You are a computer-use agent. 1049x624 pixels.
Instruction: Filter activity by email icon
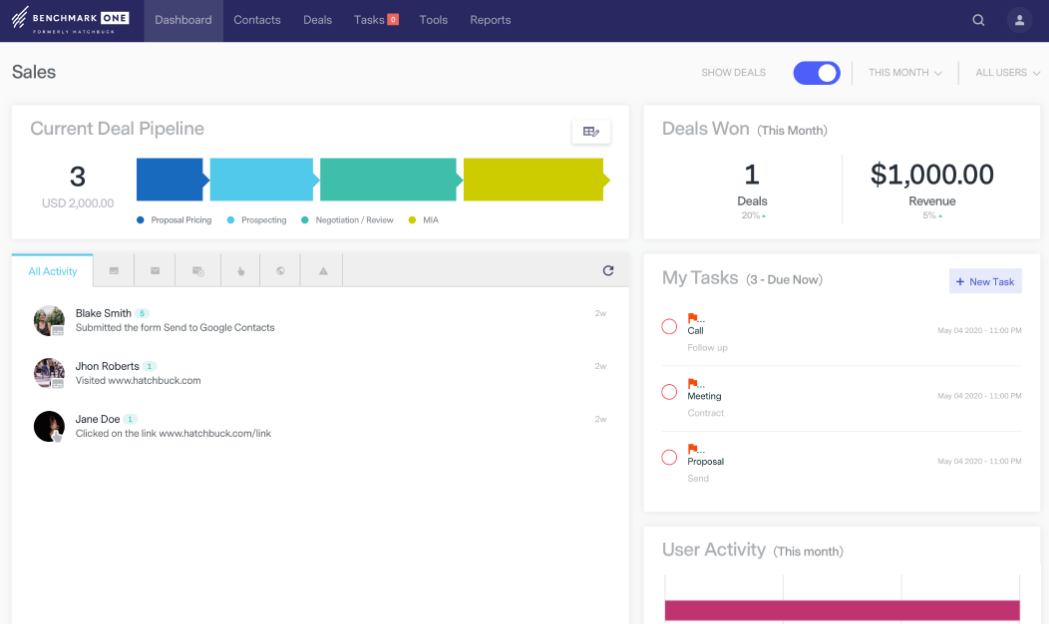(x=155, y=271)
